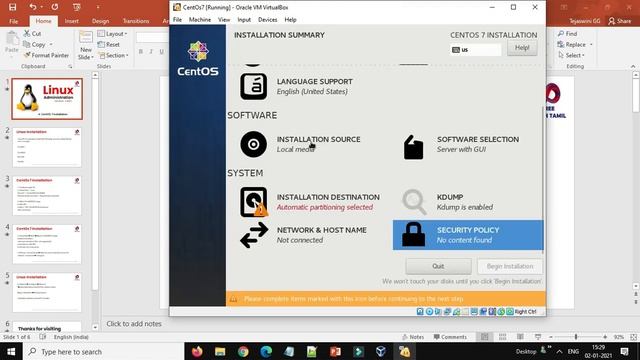Click Cut in the PowerPoint ribbon
The height and width of the screenshot is (360, 640).
coord(32,33)
